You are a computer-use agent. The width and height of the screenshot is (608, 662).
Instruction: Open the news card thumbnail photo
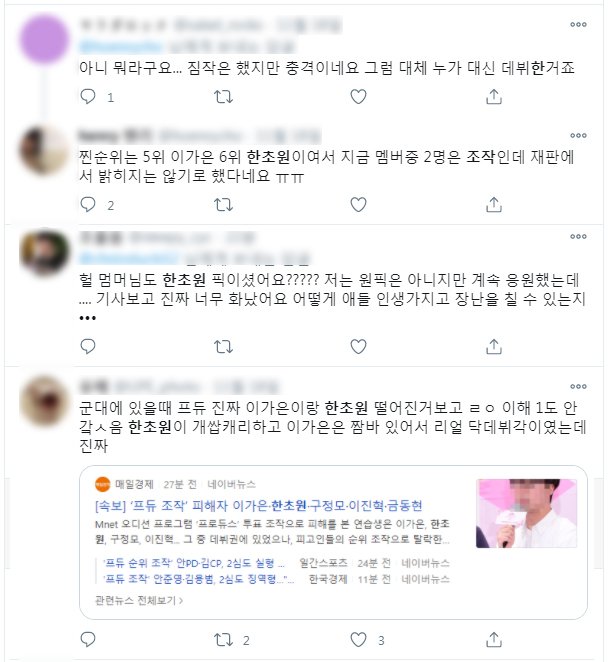[526, 513]
